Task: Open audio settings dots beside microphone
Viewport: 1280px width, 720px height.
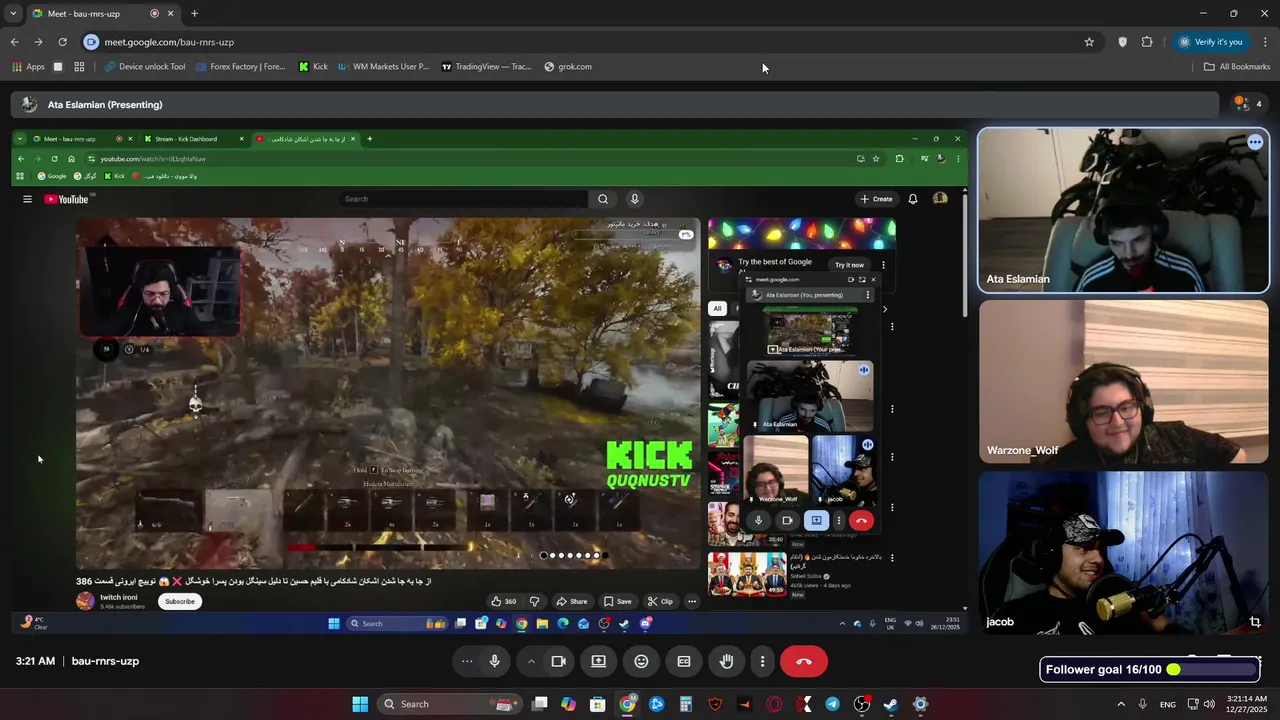Action: [x=466, y=661]
